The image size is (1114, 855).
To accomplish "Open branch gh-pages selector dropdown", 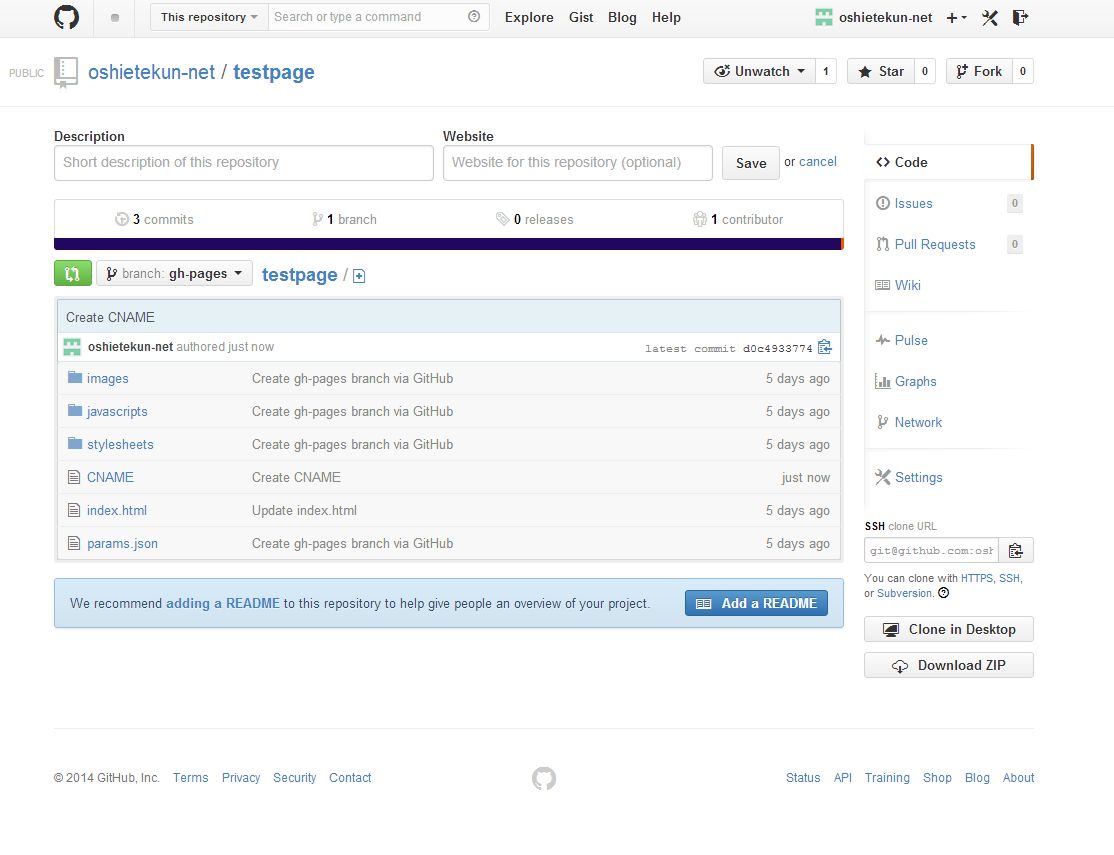I will (175, 274).
